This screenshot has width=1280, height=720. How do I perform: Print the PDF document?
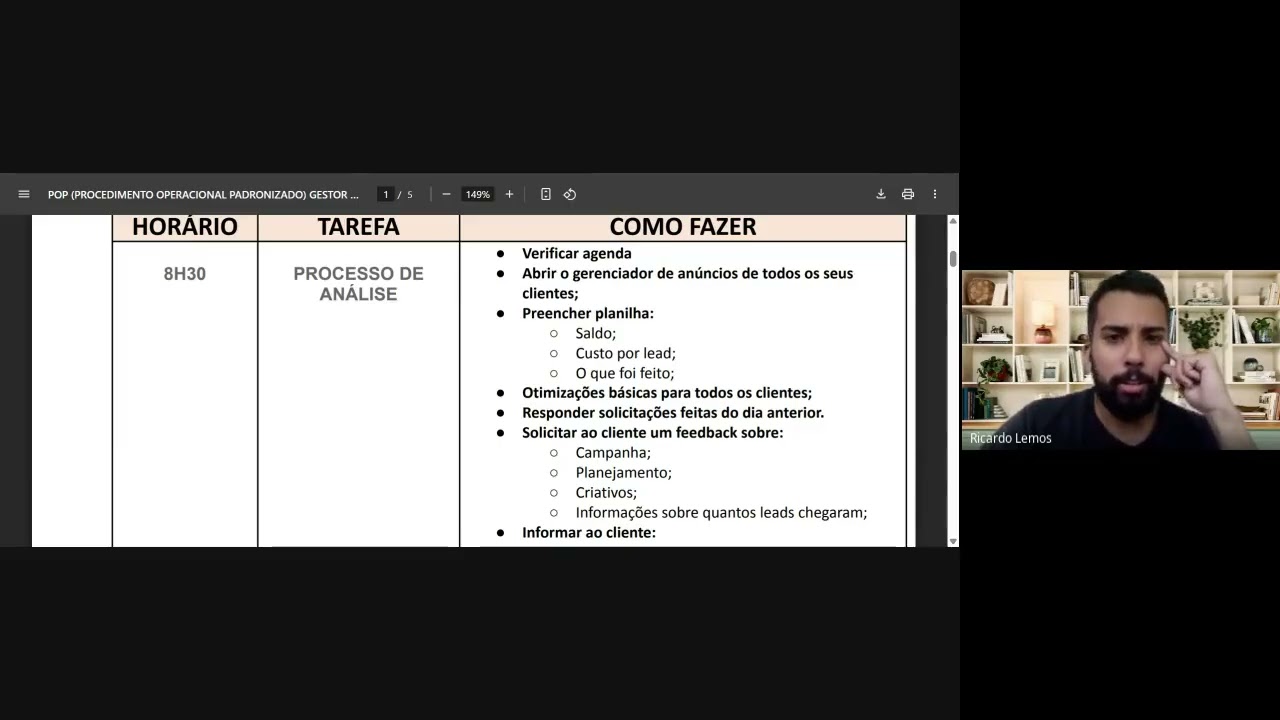[908, 194]
